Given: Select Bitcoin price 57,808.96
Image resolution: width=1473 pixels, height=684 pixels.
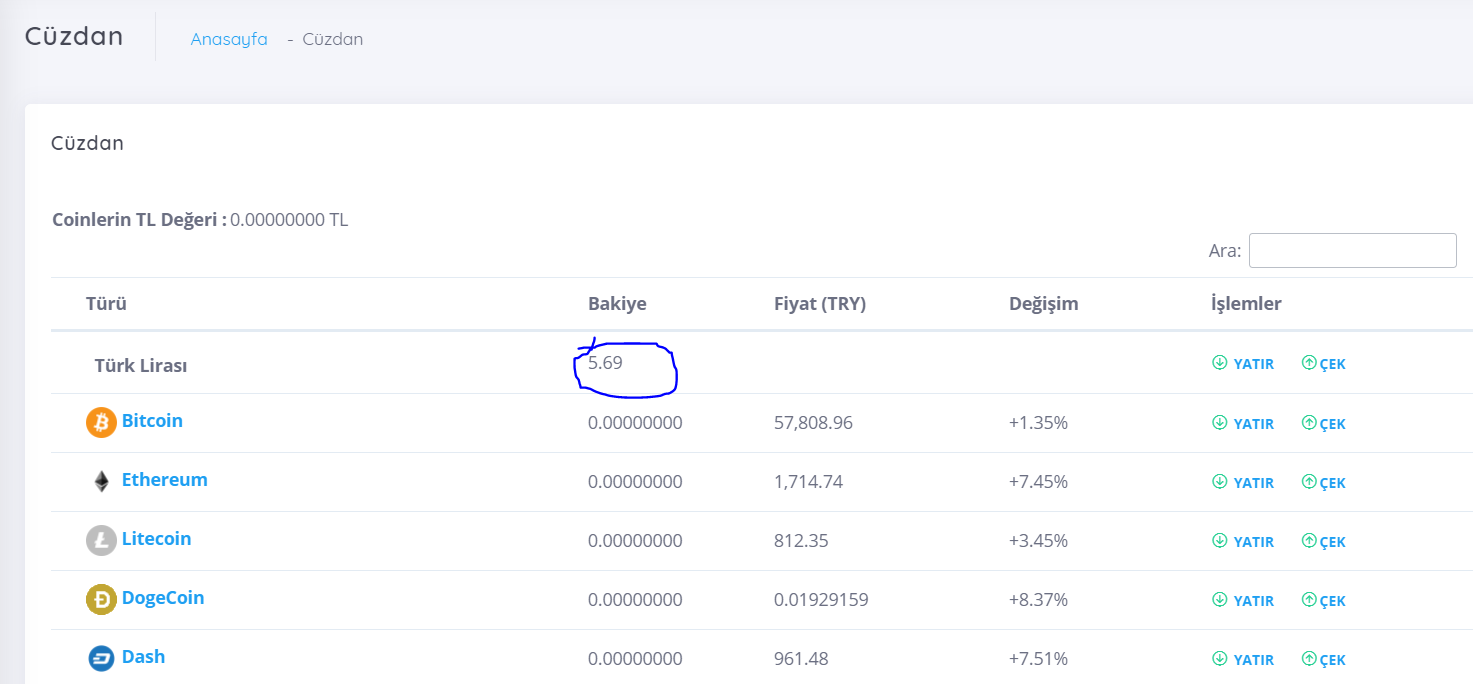Looking at the screenshot, I should 813,423.
